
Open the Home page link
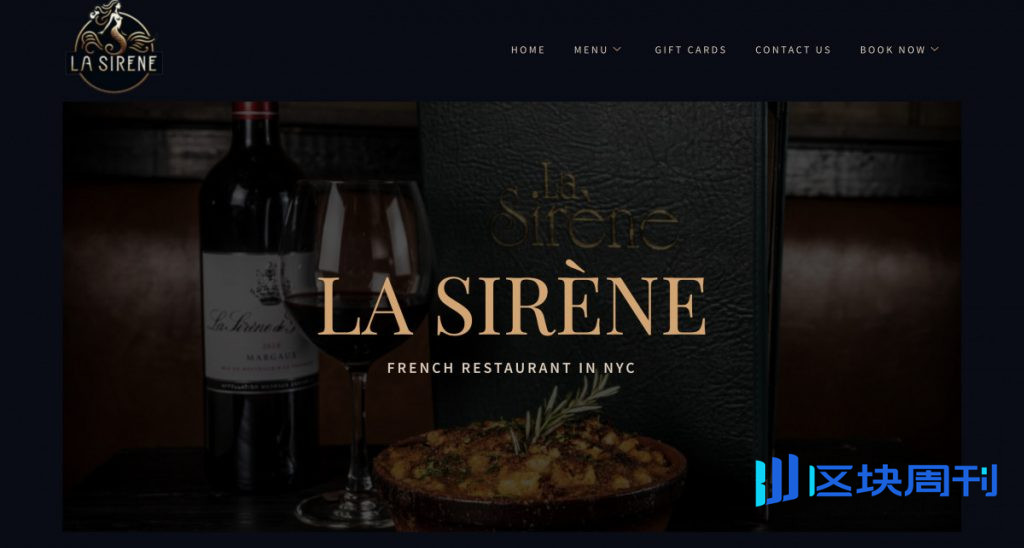[528, 50]
